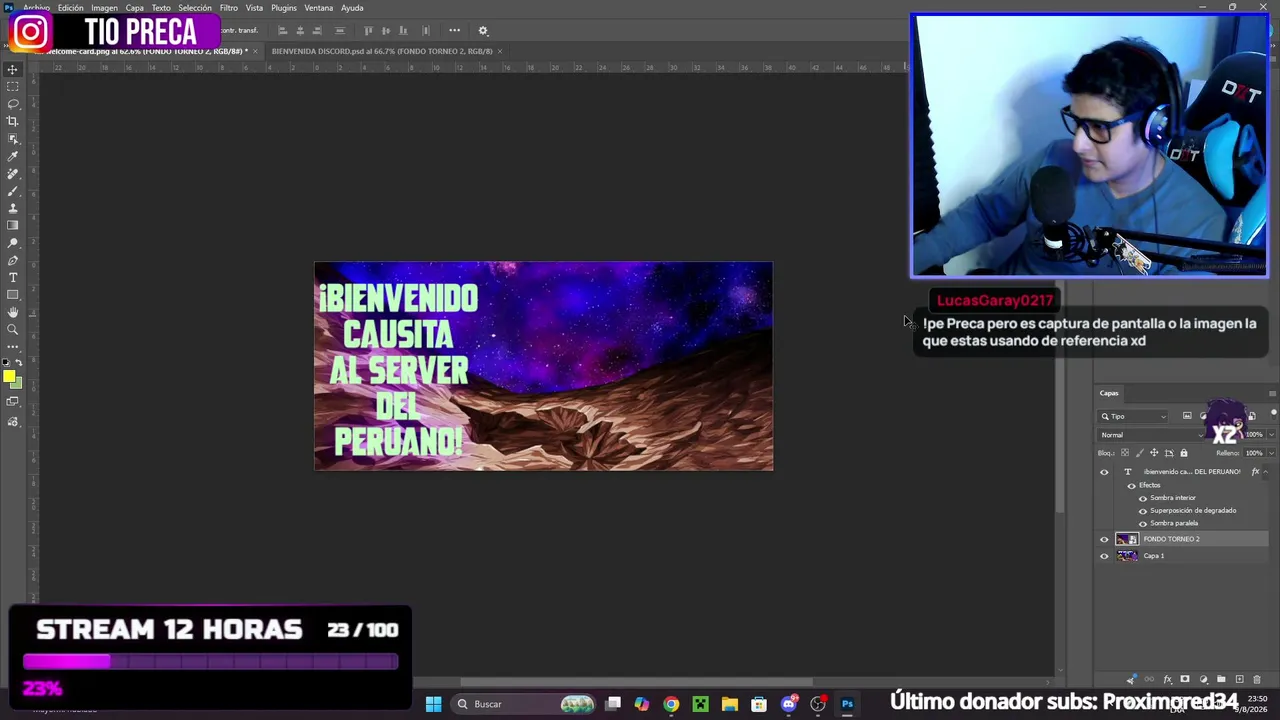
Task: Open the blend mode Normal dropdown
Action: (1152, 435)
